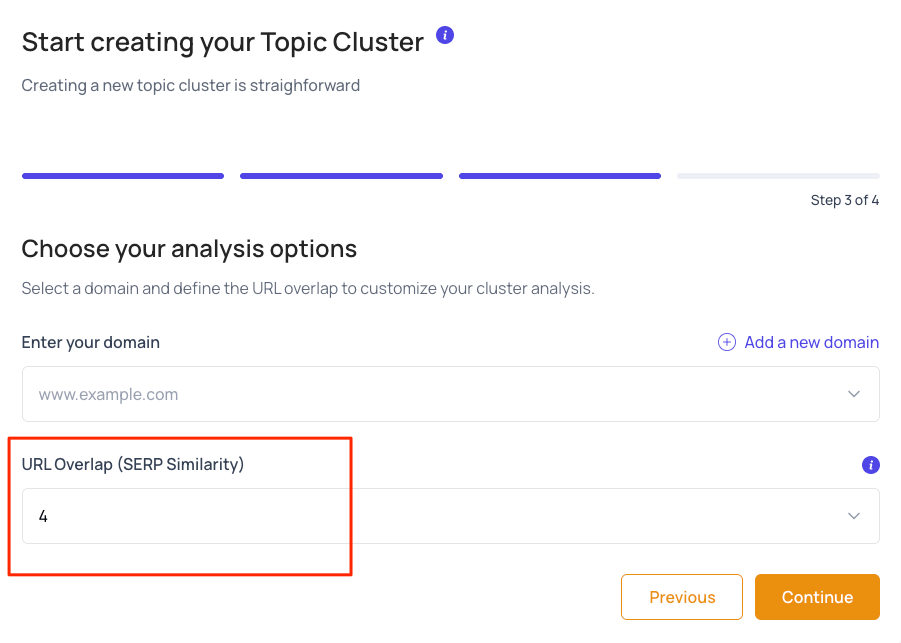Select the third progress step bar

[560, 176]
